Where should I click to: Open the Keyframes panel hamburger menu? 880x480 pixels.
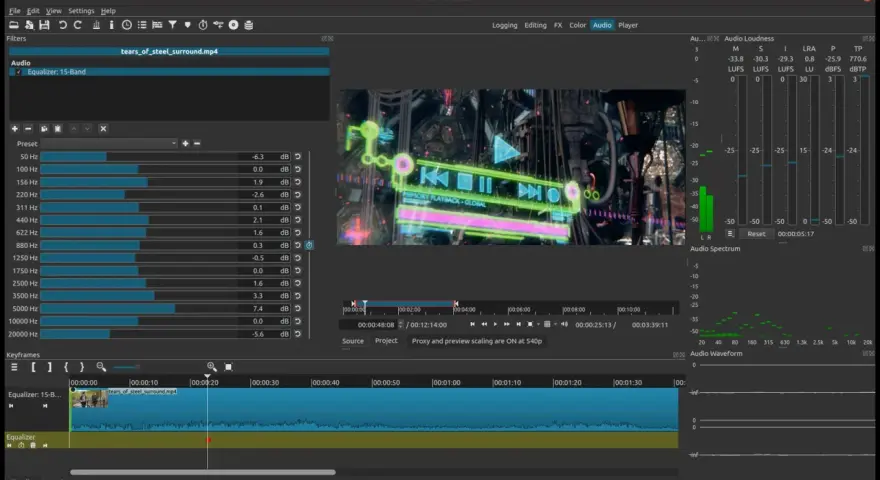pyautogui.click(x=14, y=367)
